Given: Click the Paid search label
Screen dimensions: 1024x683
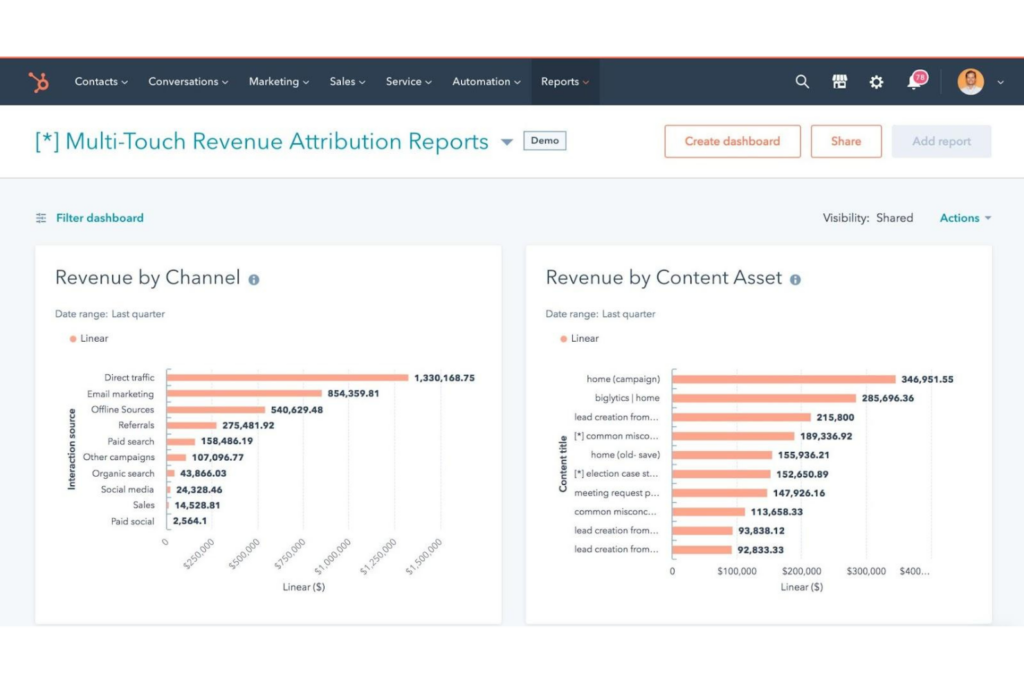Looking at the screenshot, I should (x=131, y=441).
